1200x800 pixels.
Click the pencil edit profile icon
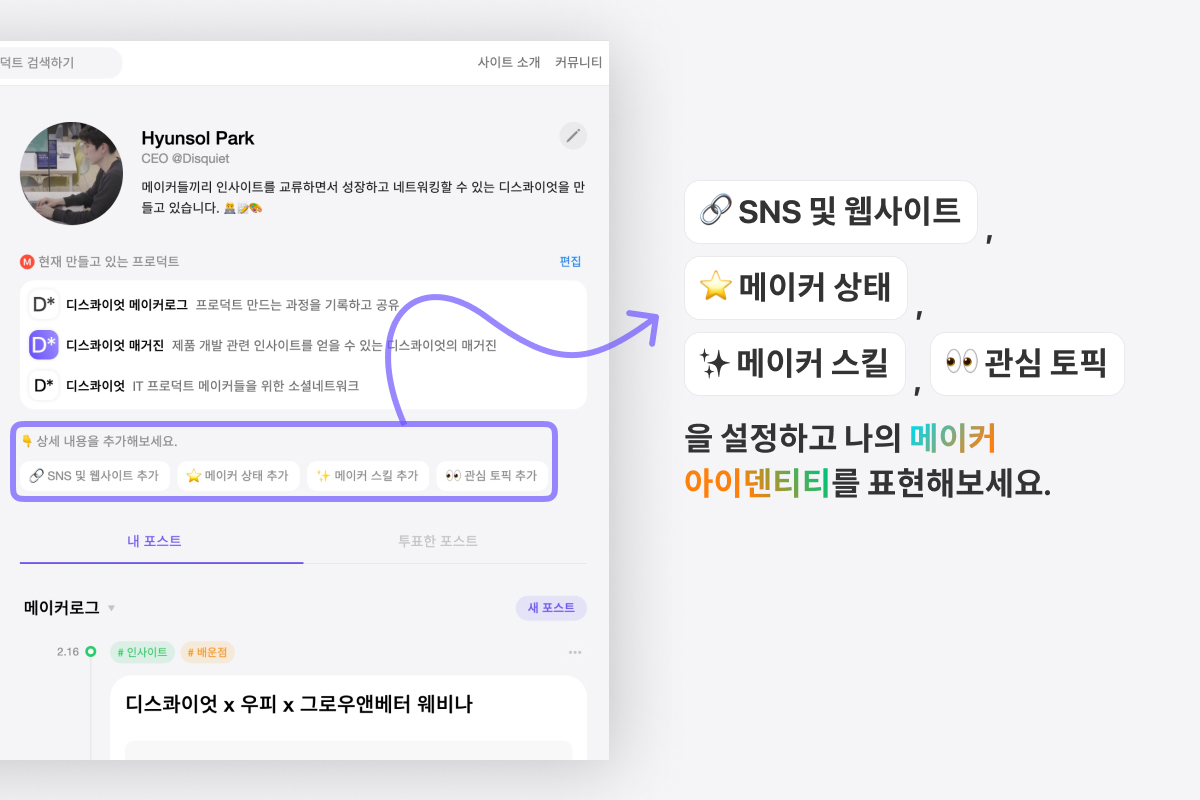573,136
